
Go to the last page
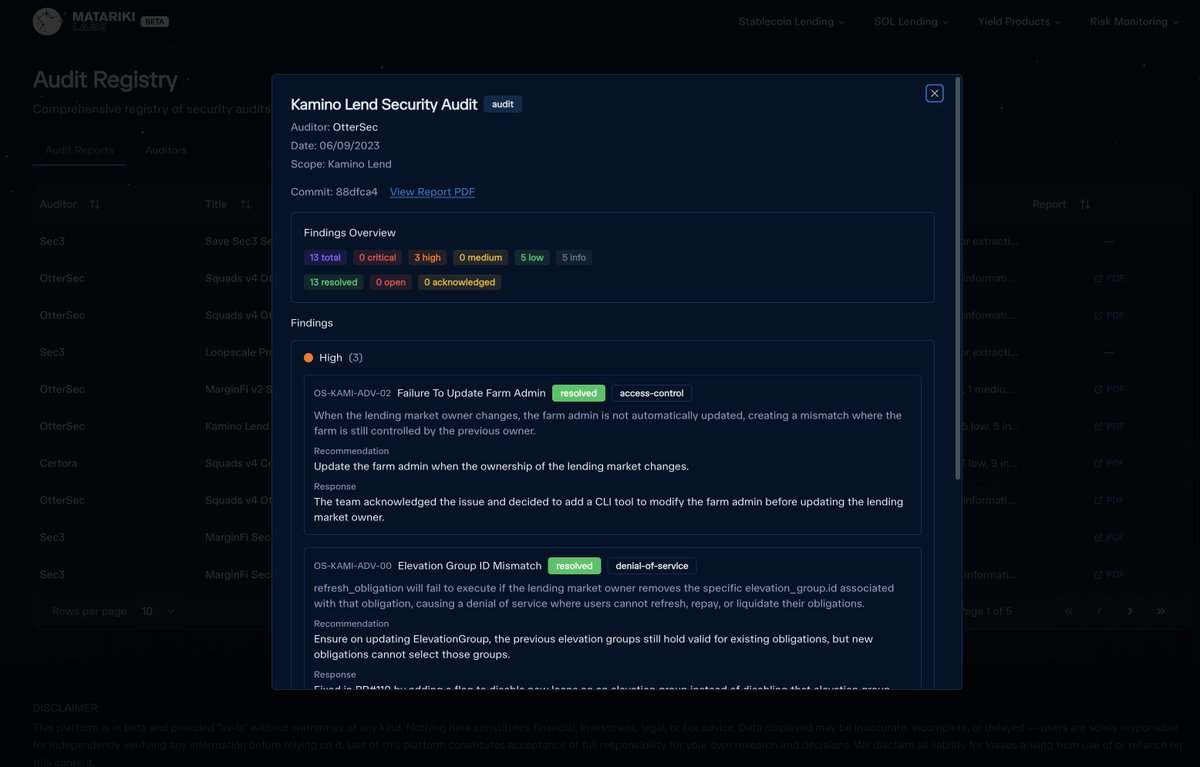point(1161,611)
